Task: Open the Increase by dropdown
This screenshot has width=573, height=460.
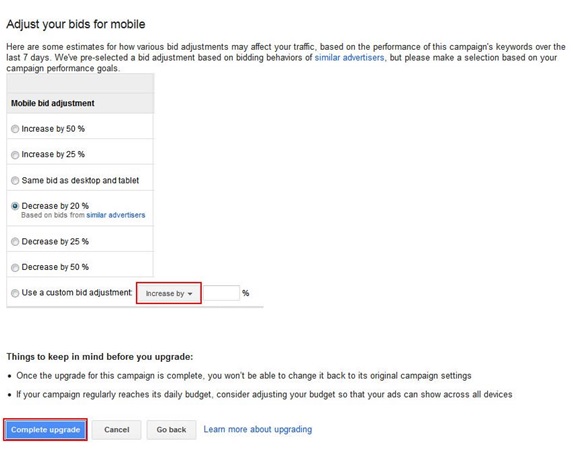Action: pyautogui.click(x=169, y=293)
